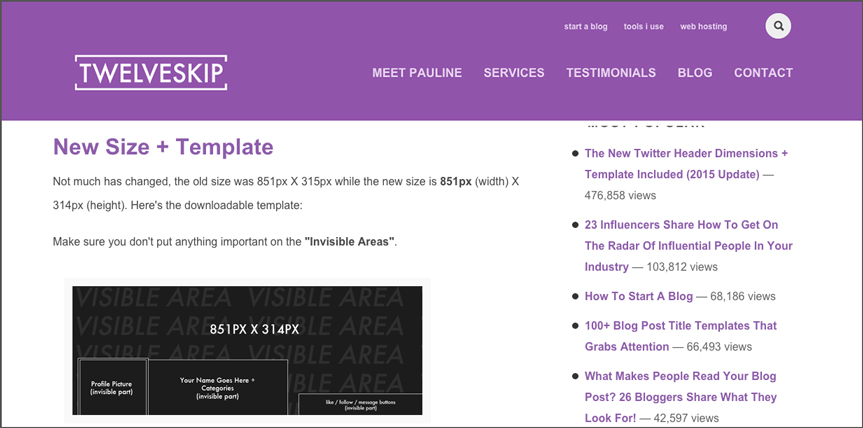Open New Twitter Header Dimensions article
Screen dimensions: 863x428
point(686,164)
